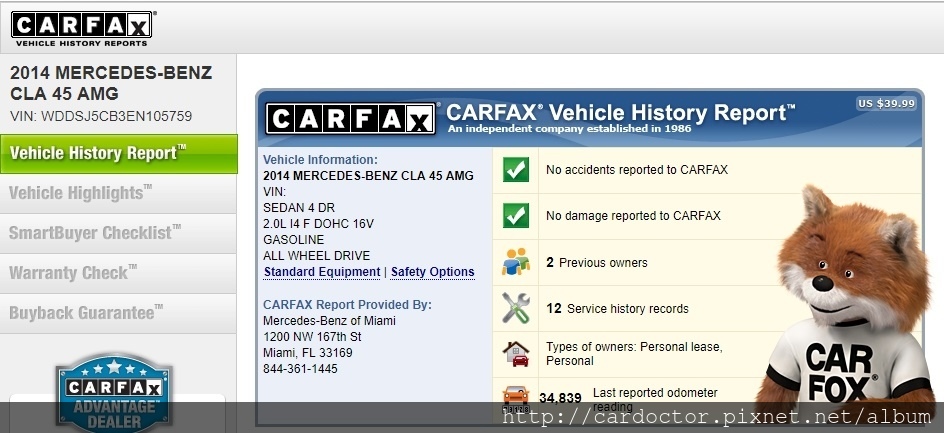
Task: Click '12 Service history records' text
Action: [617, 309]
